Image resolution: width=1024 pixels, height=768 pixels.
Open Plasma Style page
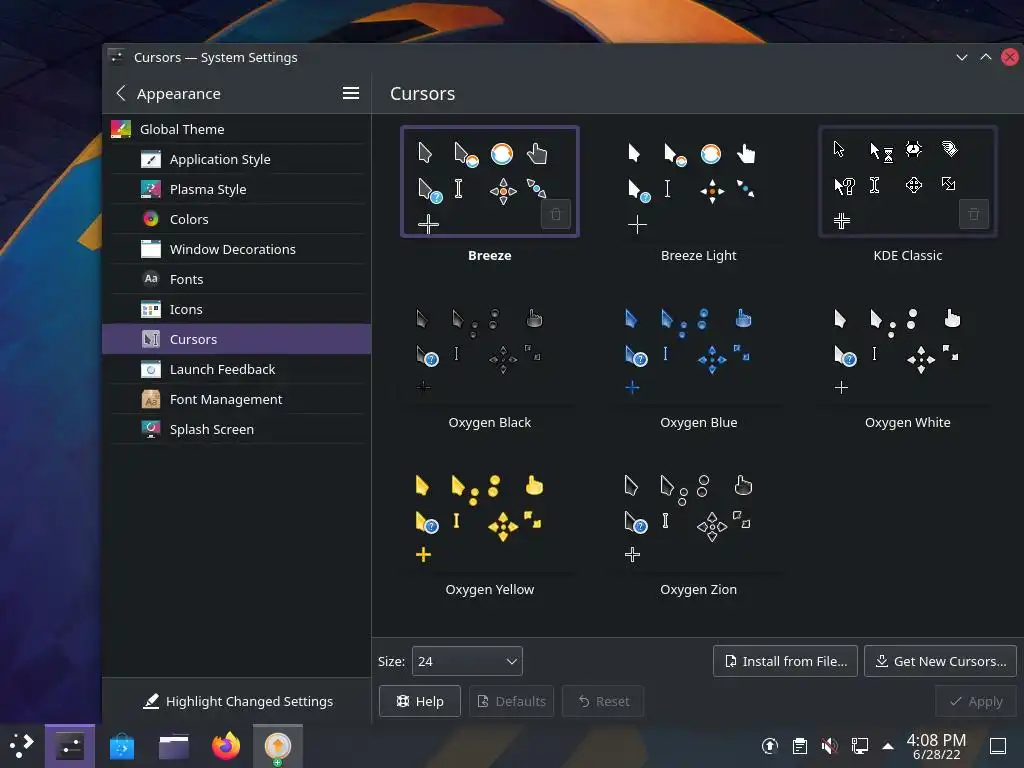236,189
